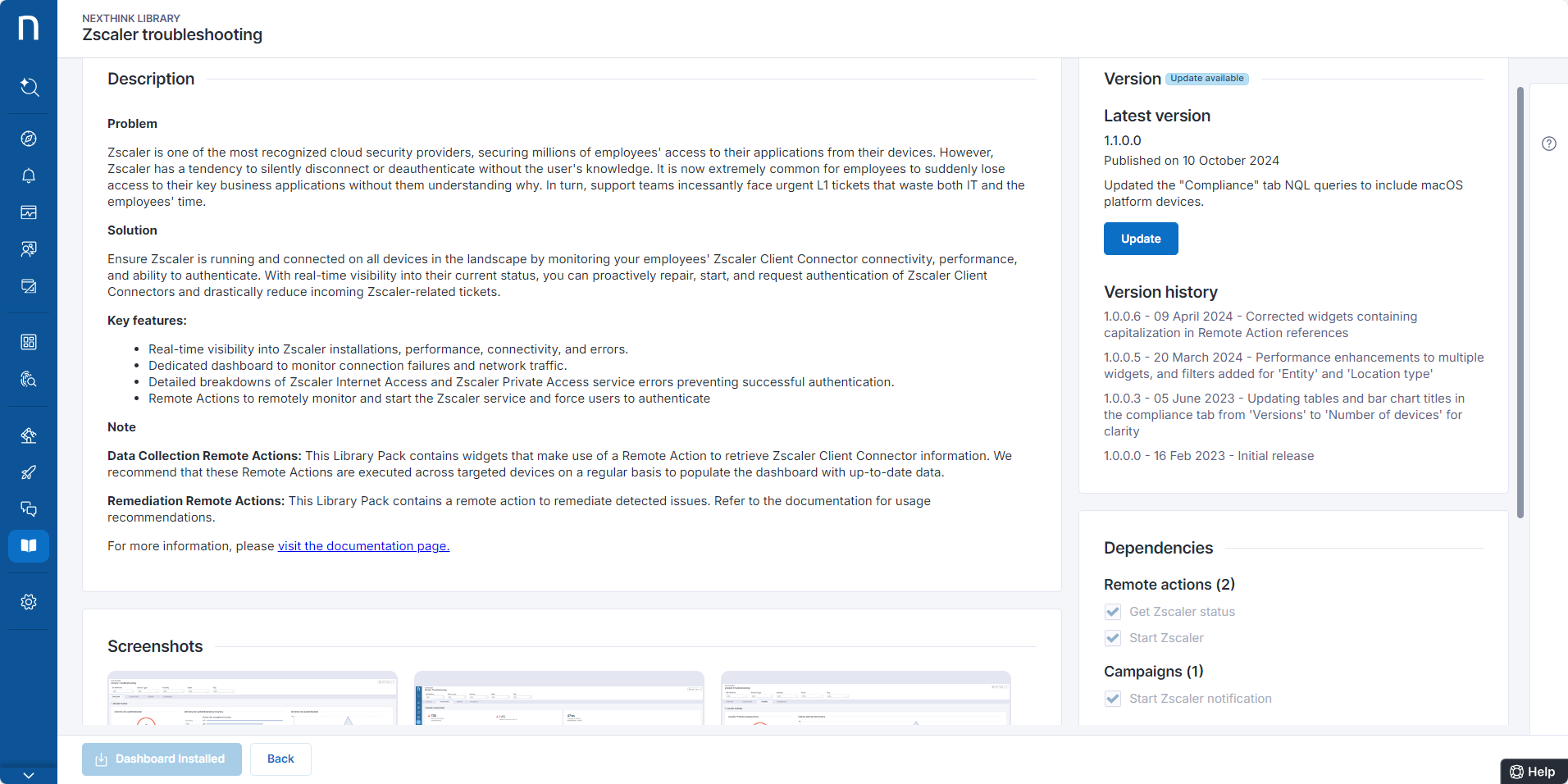Click the vertical scrollbar in the right panel
Screen dimensions: 1568x784
point(1520,303)
